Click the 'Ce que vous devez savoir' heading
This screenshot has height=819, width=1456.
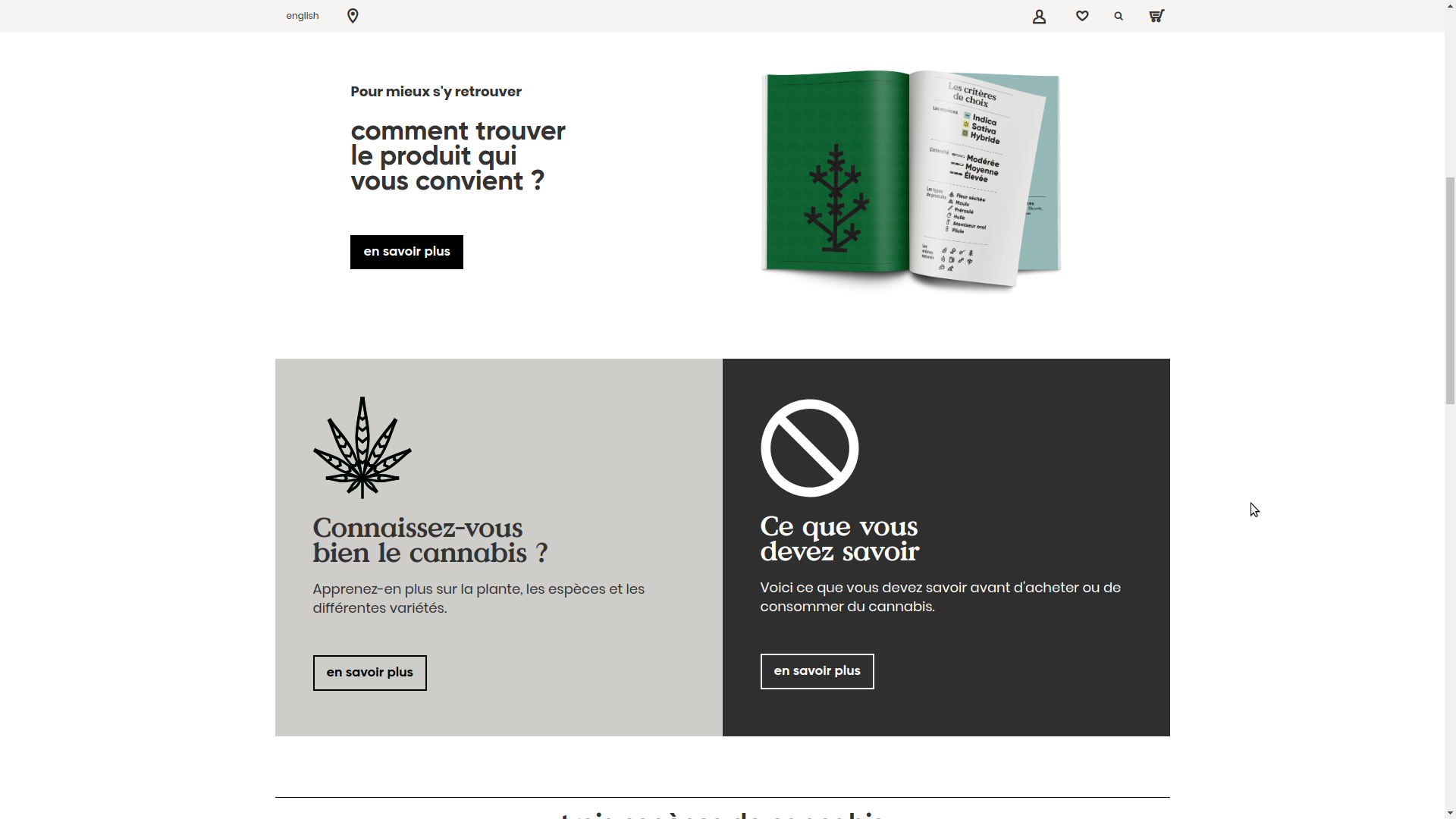coord(839,538)
